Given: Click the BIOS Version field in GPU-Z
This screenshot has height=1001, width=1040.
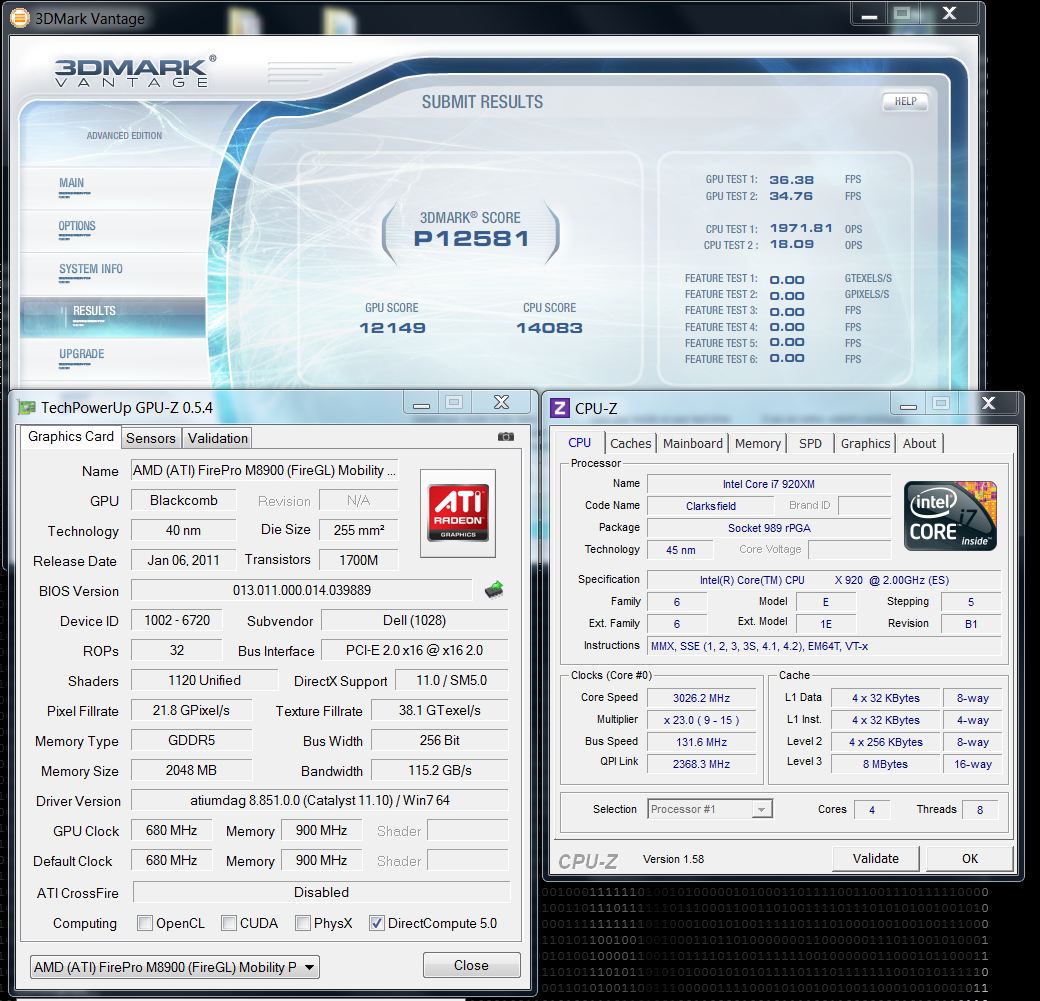Looking at the screenshot, I should 302,590.
